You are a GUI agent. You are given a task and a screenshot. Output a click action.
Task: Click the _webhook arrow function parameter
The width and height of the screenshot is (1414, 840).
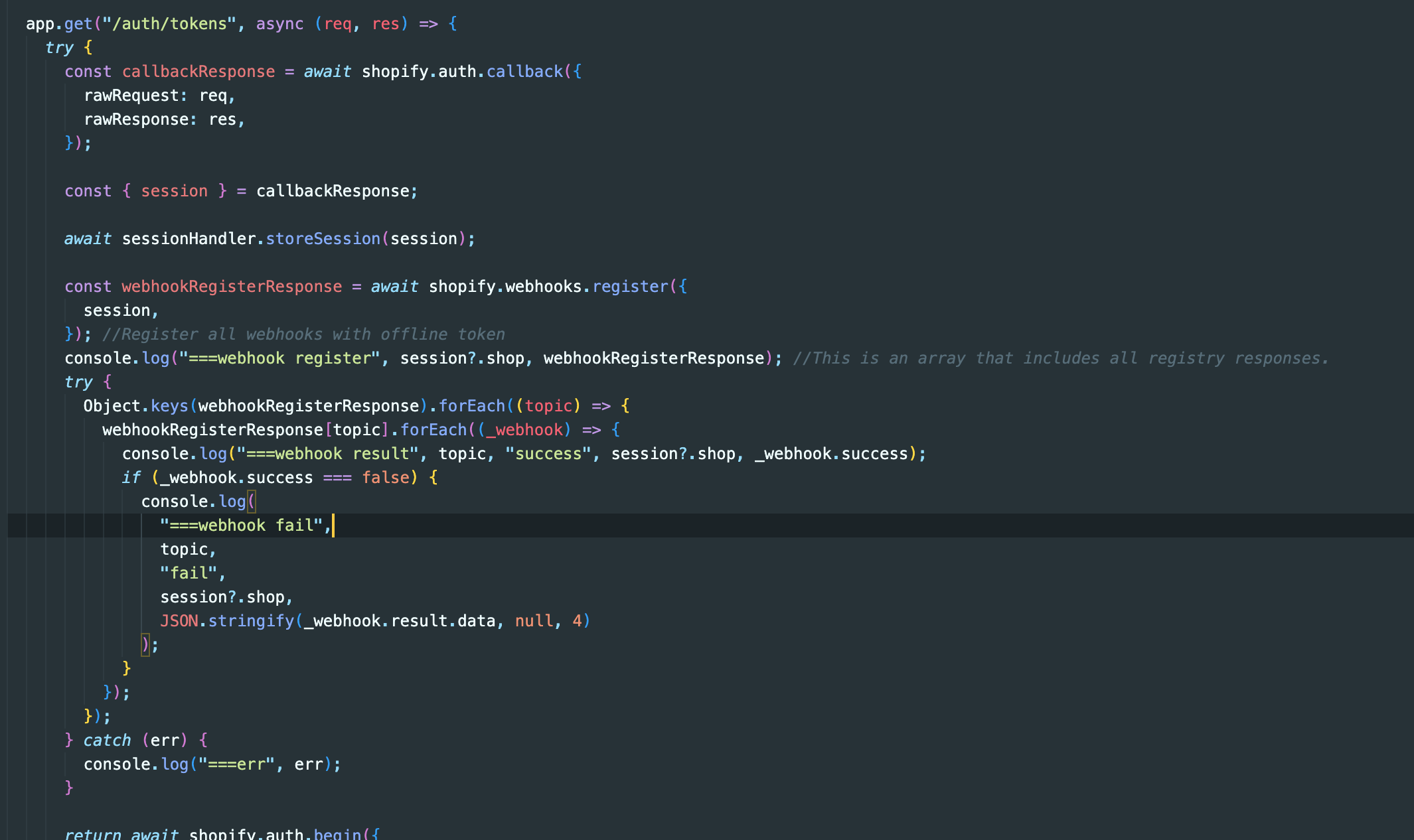[524, 430]
